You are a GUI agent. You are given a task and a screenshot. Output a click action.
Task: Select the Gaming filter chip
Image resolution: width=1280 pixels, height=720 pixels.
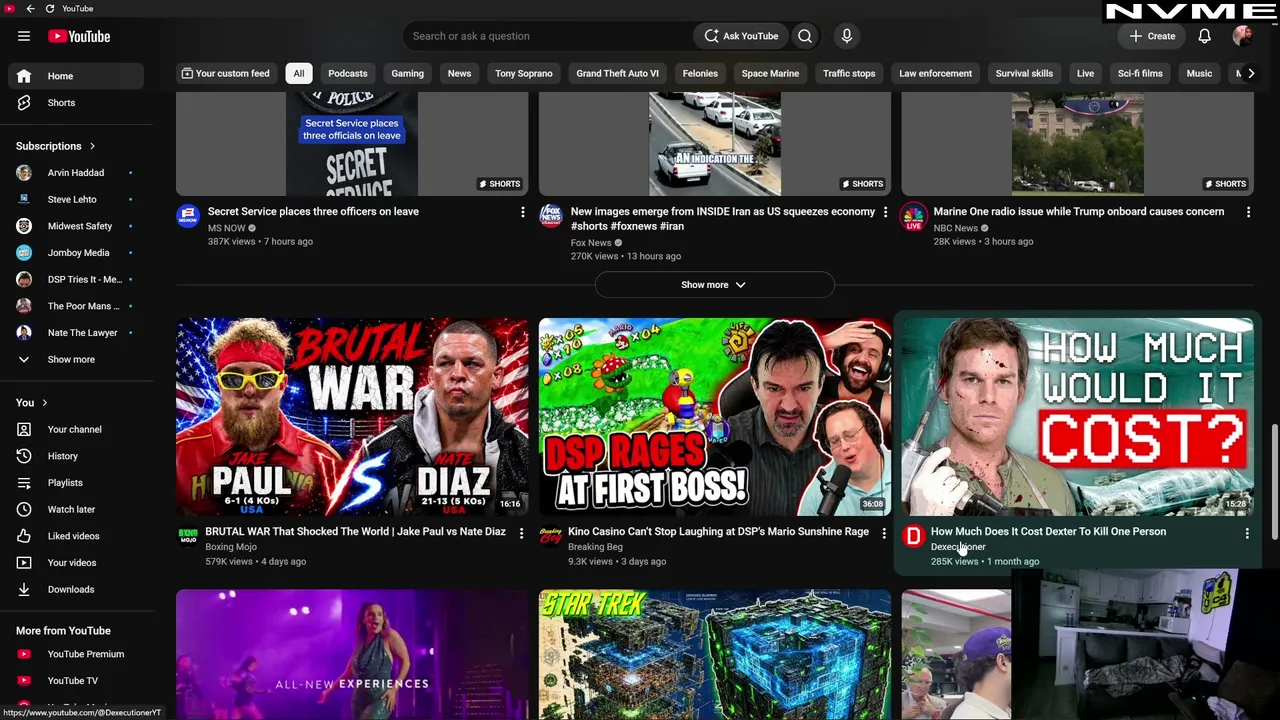point(407,73)
